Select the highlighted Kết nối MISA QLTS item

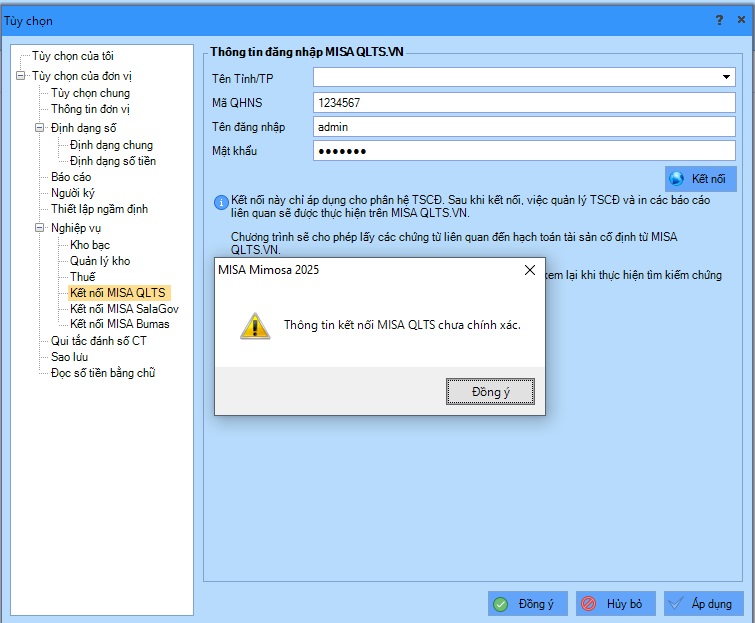119,293
